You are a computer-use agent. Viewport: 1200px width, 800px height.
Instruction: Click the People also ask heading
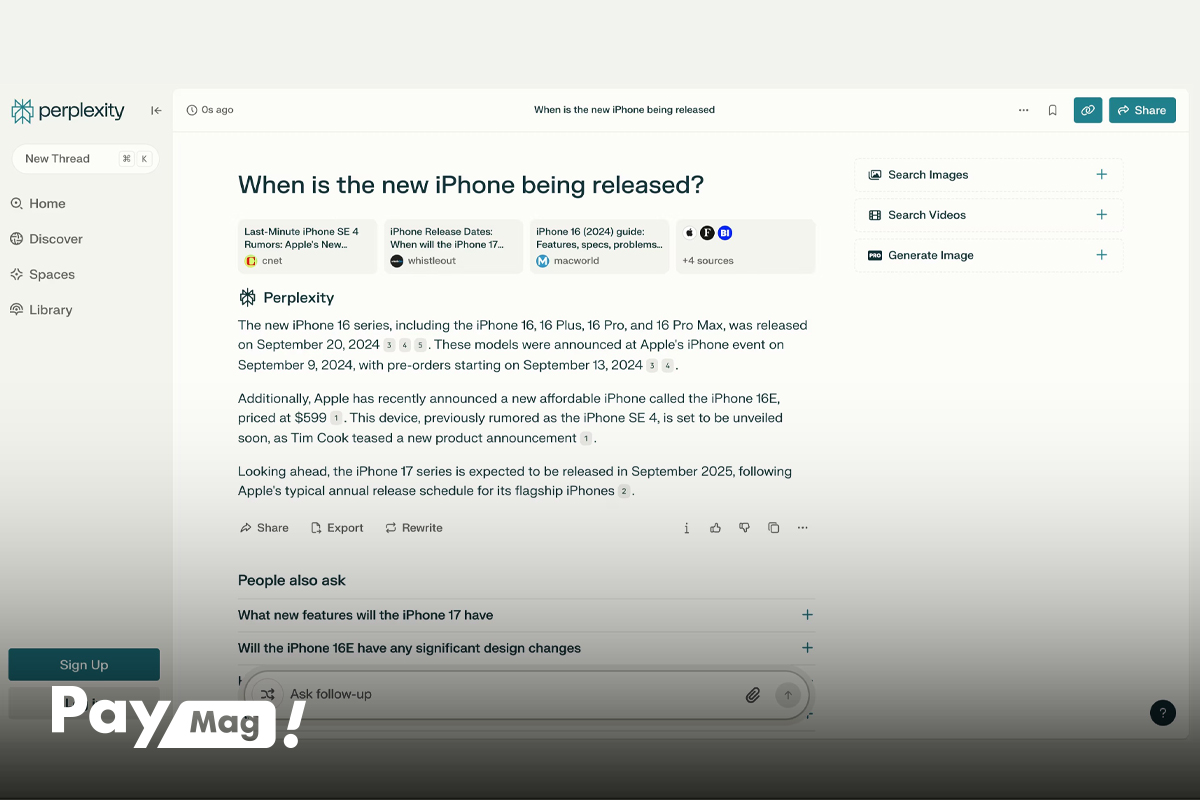(x=292, y=580)
